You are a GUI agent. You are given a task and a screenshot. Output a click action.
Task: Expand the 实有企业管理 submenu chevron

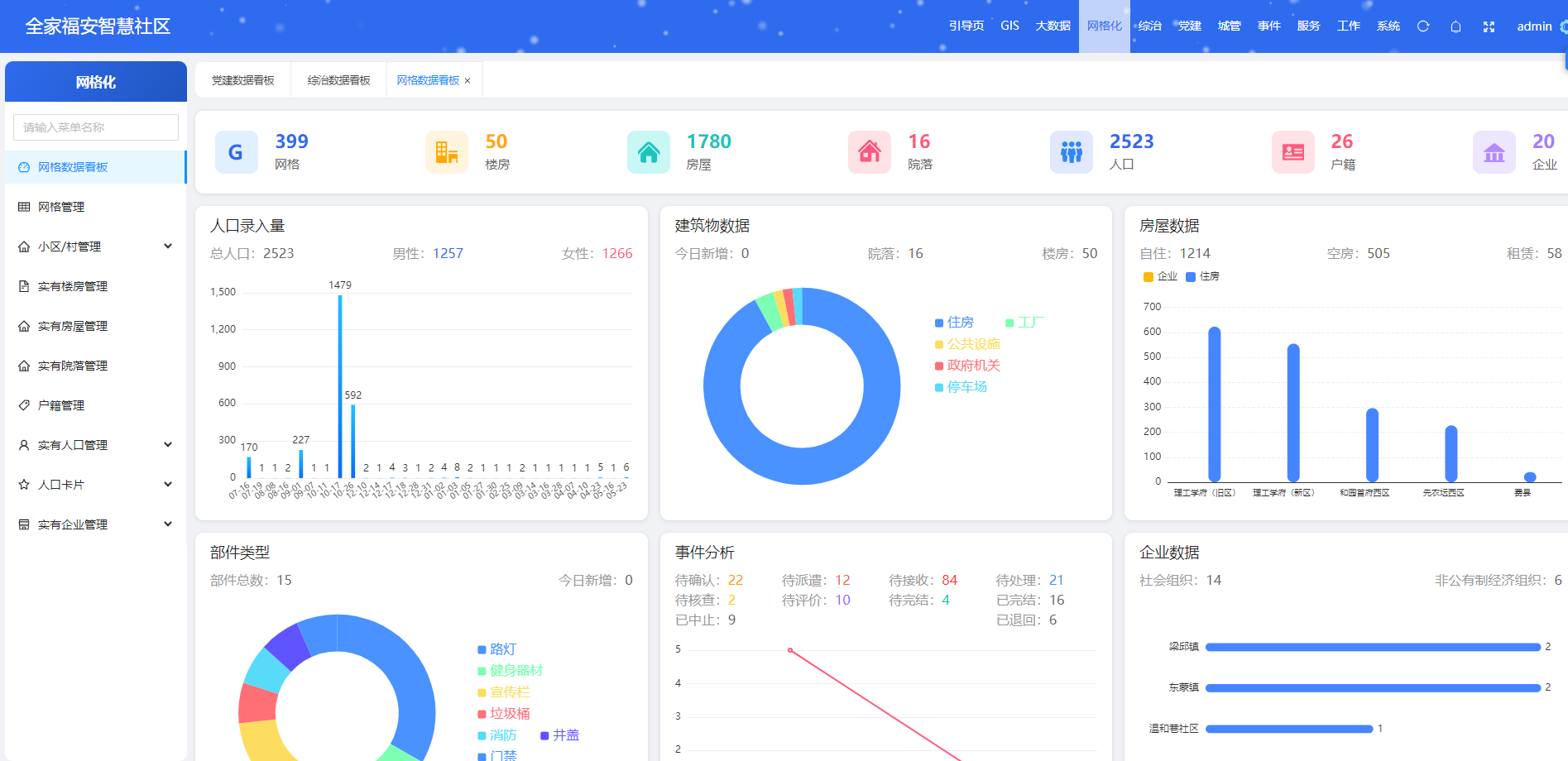tap(168, 524)
